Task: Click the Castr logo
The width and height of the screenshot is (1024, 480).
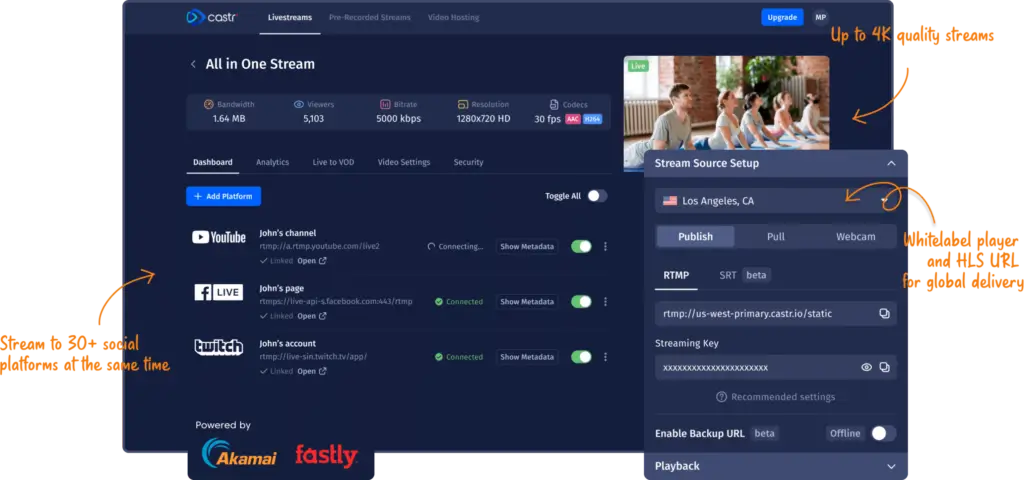Action: tap(211, 17)
